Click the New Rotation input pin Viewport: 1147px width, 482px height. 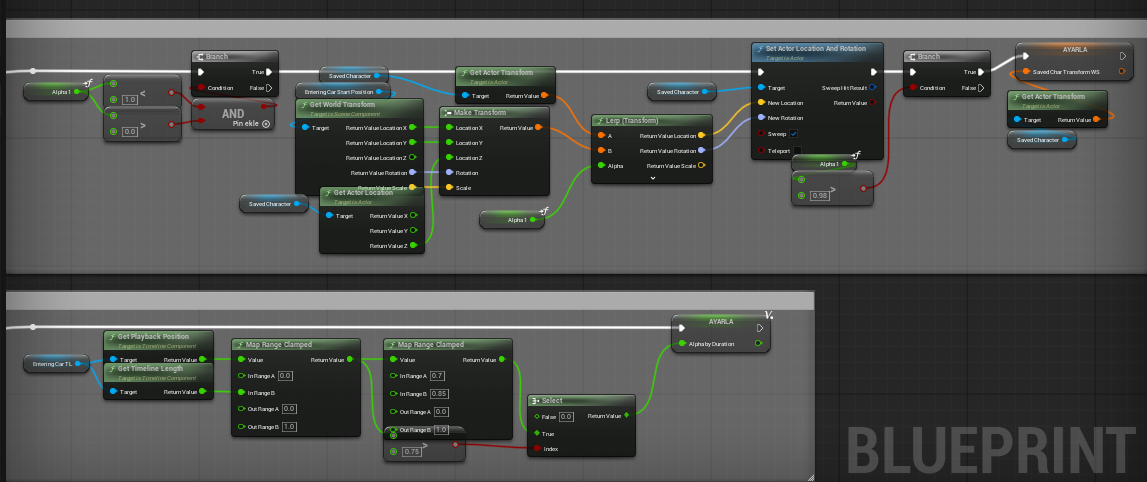click(x=761, y=118)
